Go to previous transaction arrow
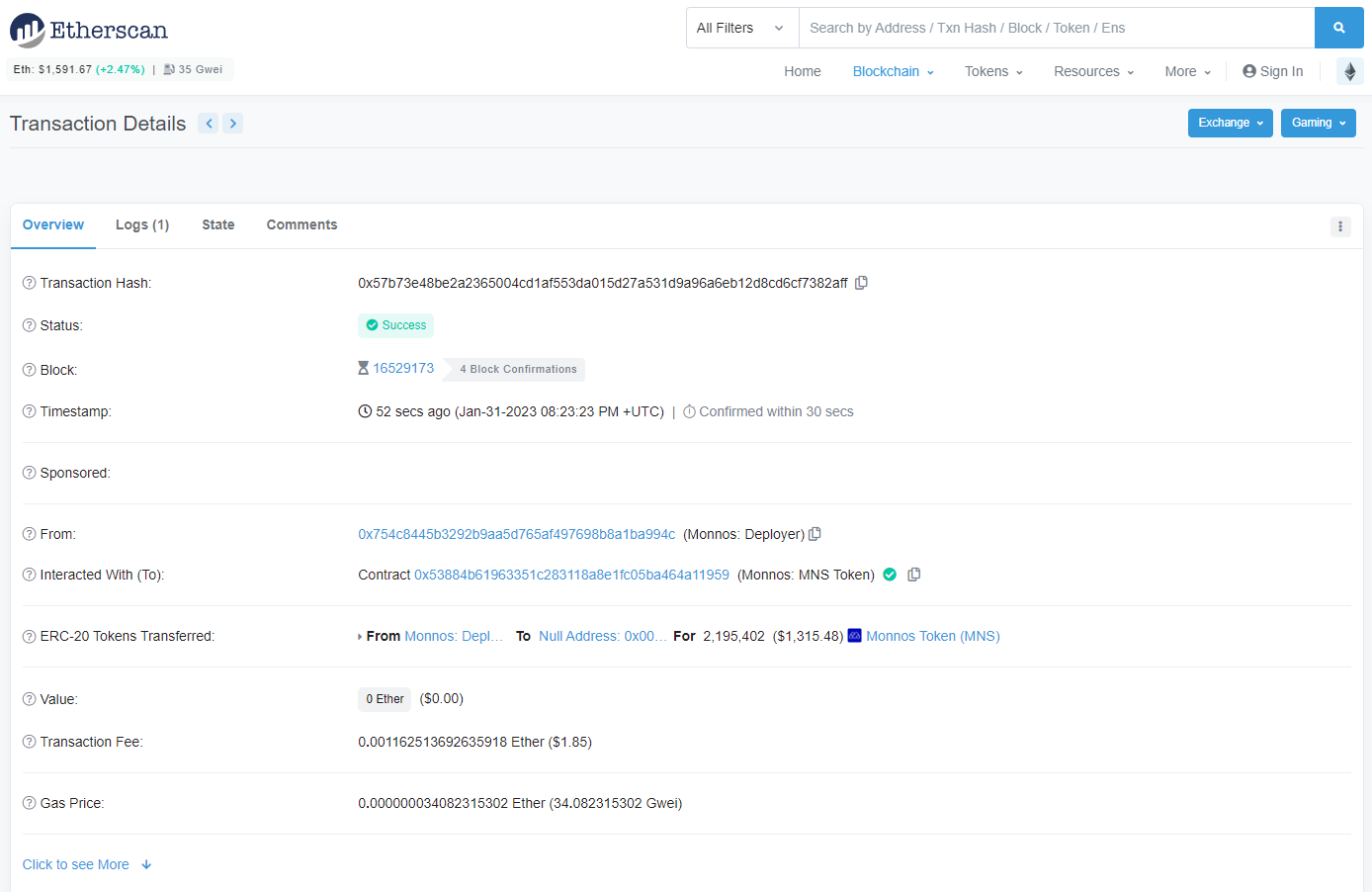Image resolution: width=1372 pixels, height=892 pixels. tap(209, 124)
